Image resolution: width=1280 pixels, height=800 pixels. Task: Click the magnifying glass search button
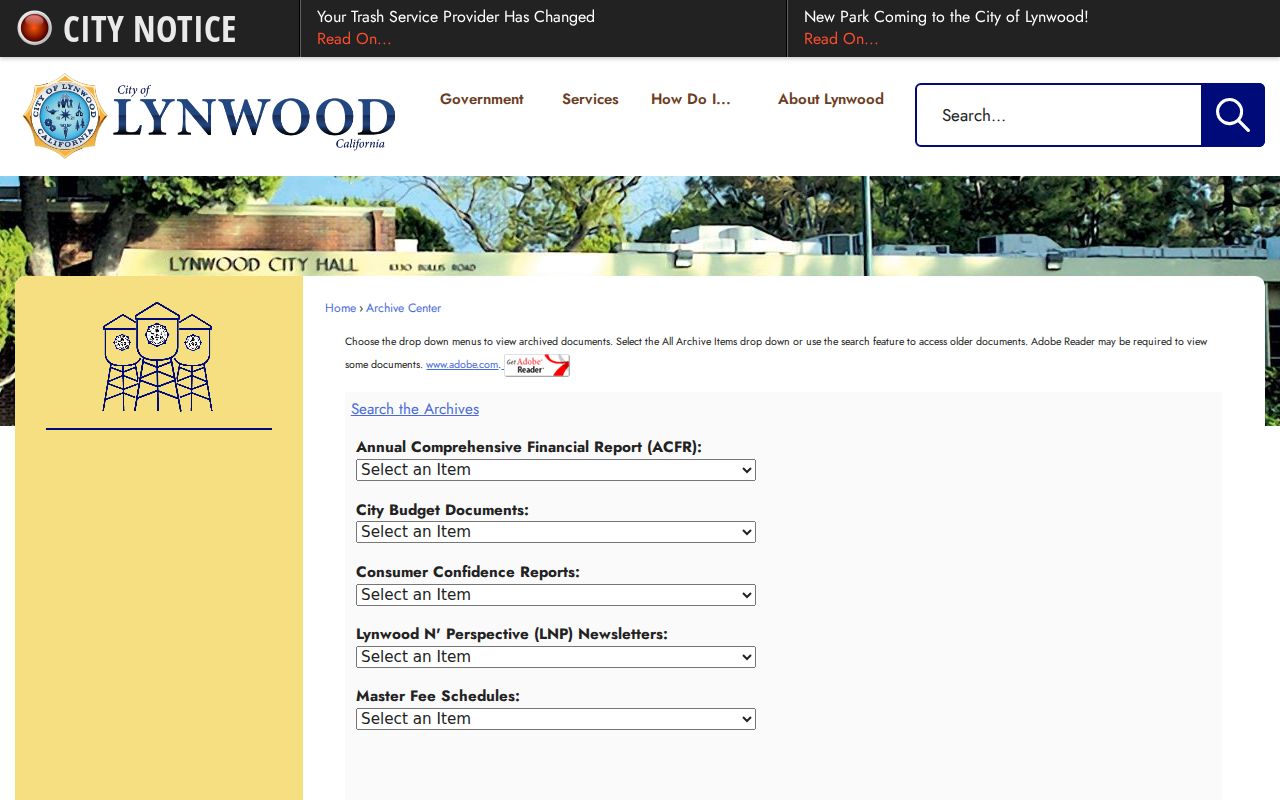click(1232, 115)
